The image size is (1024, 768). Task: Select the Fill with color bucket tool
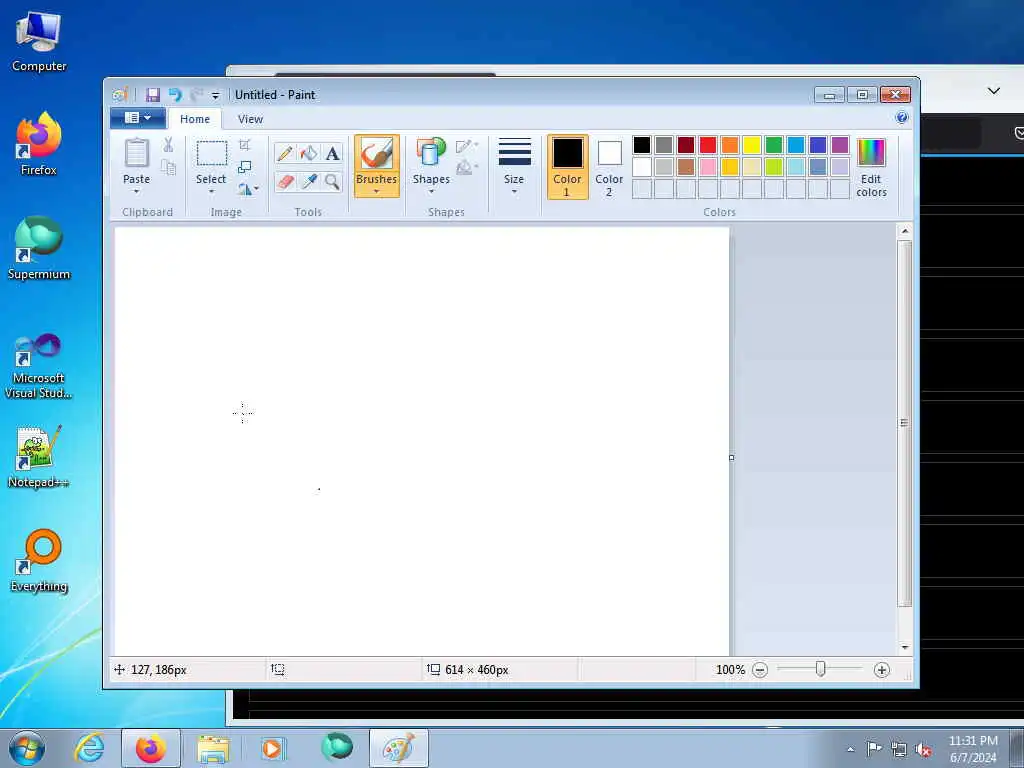coord(308,153)
